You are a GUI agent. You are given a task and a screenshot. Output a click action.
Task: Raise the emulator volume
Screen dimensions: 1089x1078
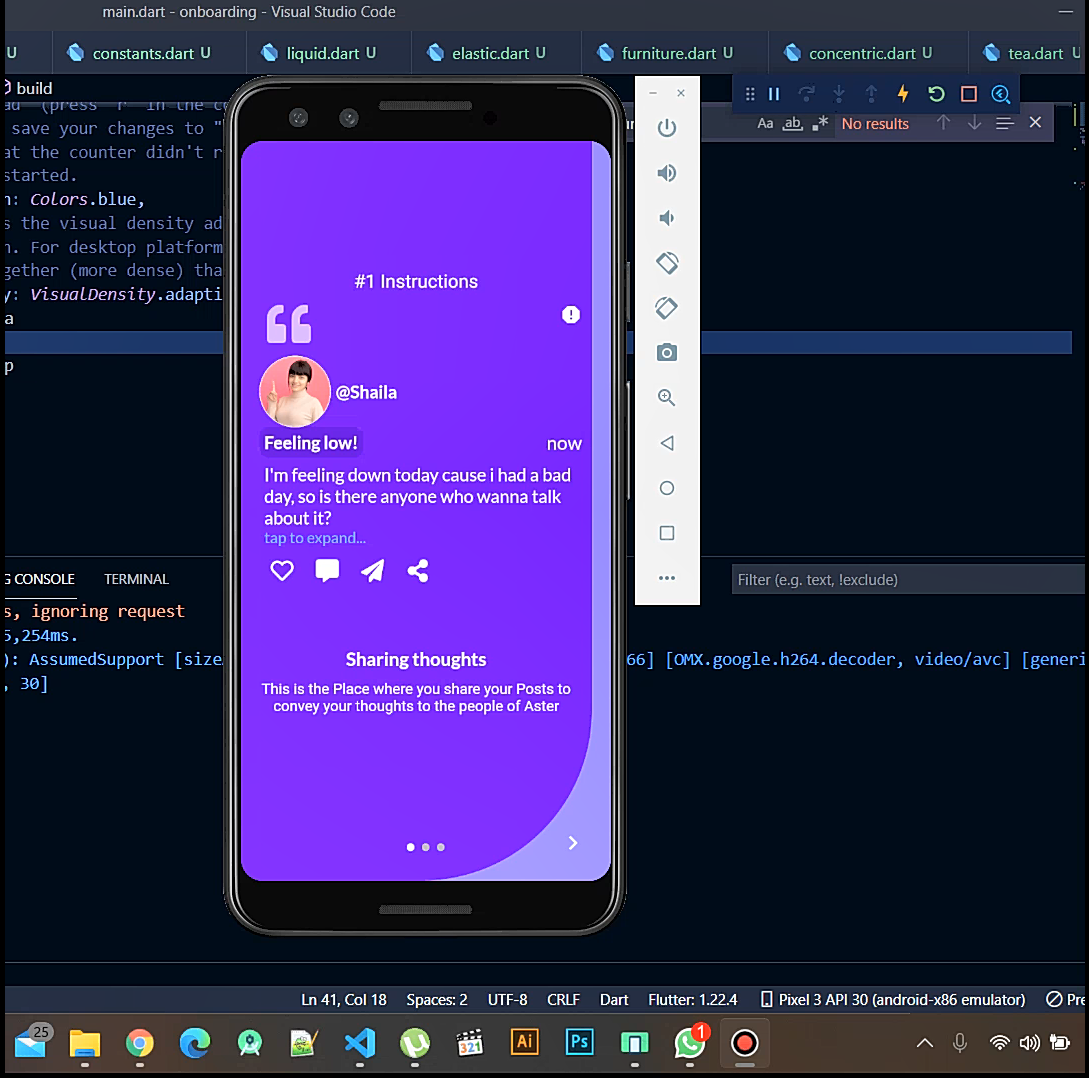point(667,172)
